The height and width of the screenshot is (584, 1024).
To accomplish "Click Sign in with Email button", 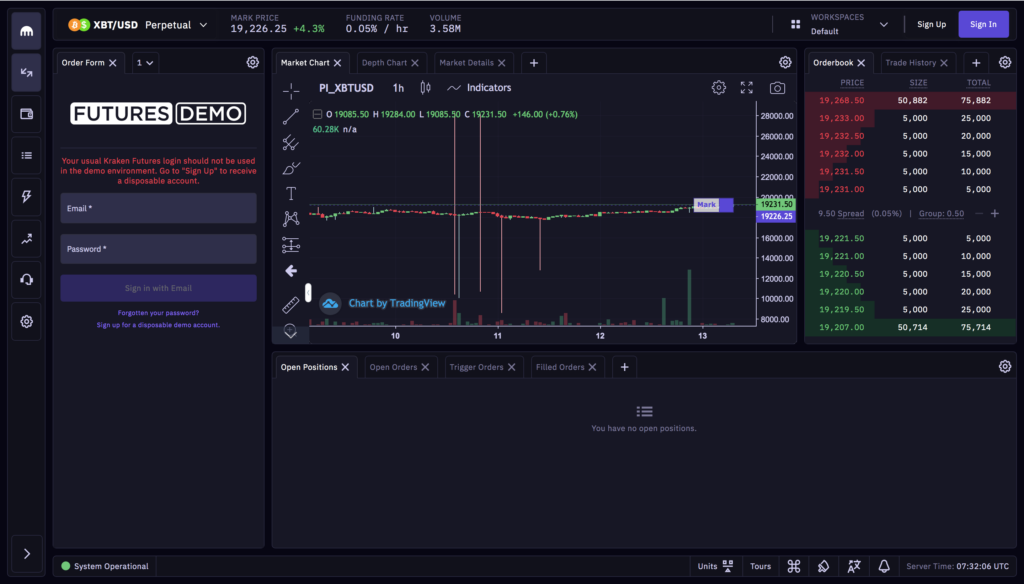I will pos(158,288).
